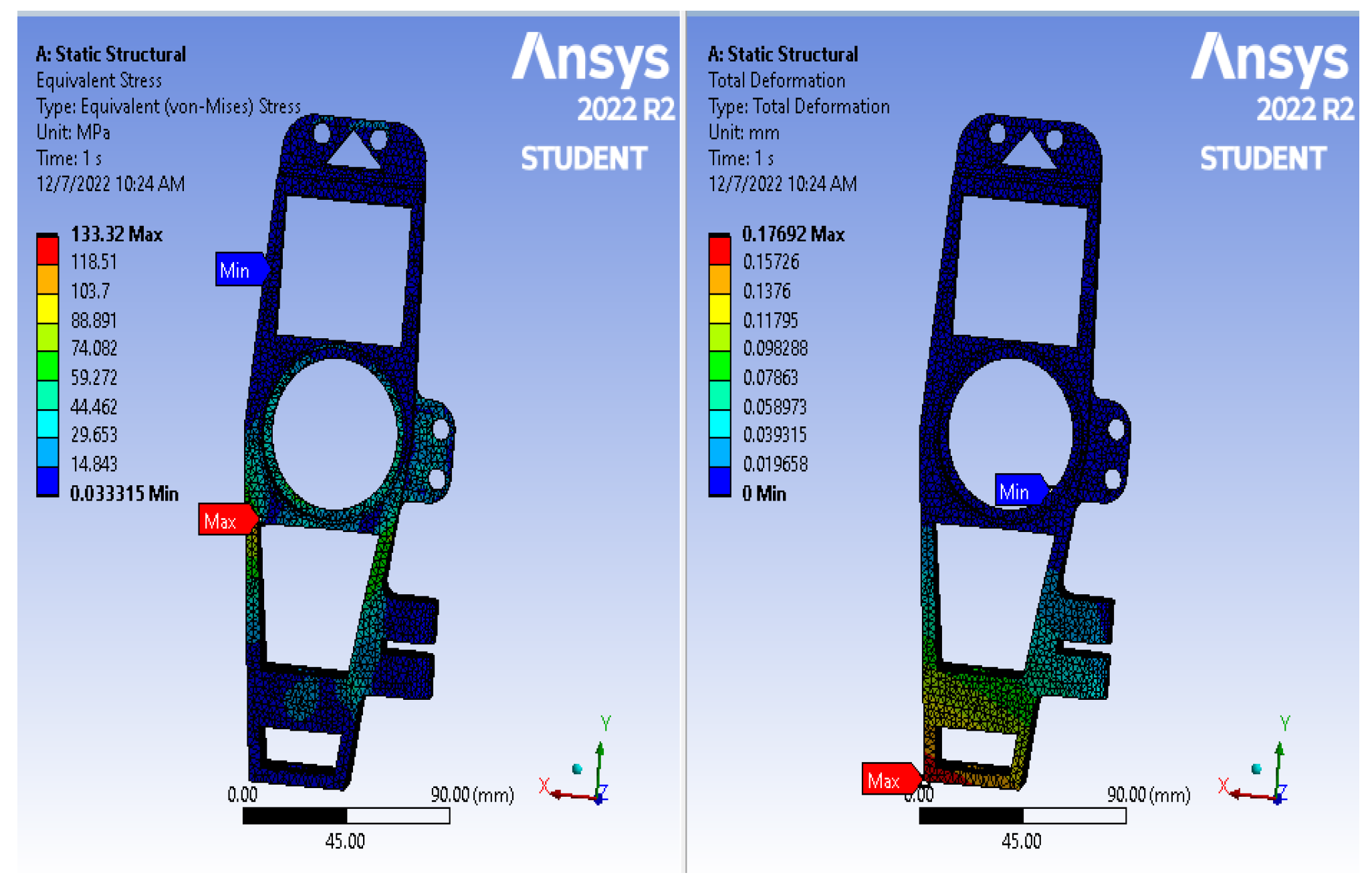Click the large circular hole of the stress model
This screenshot has width=1372, height=883.
[x=334, y=433]
